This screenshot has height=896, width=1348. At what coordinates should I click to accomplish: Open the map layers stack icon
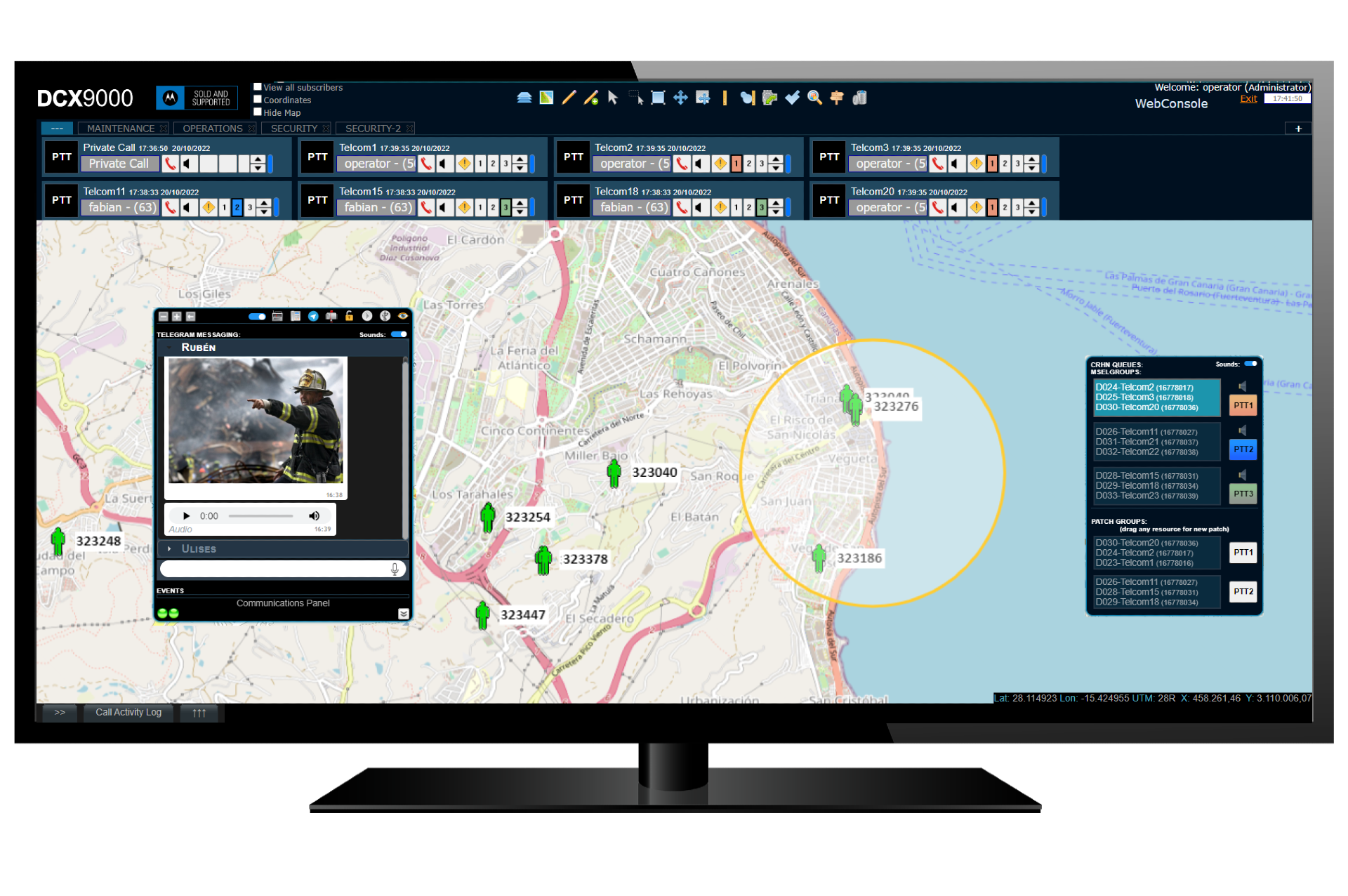[x=524, y=98]
